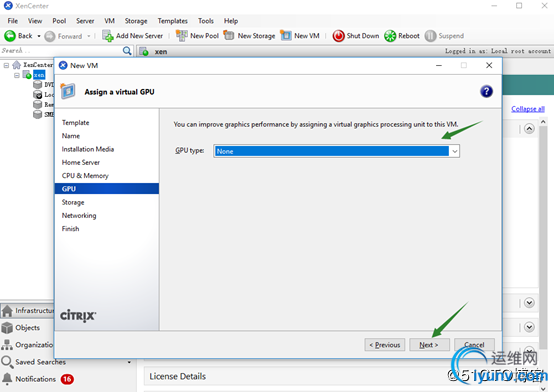Viewport: 554px width, 392px height.
Task: Open the Help menu
Action: point(231,21)
